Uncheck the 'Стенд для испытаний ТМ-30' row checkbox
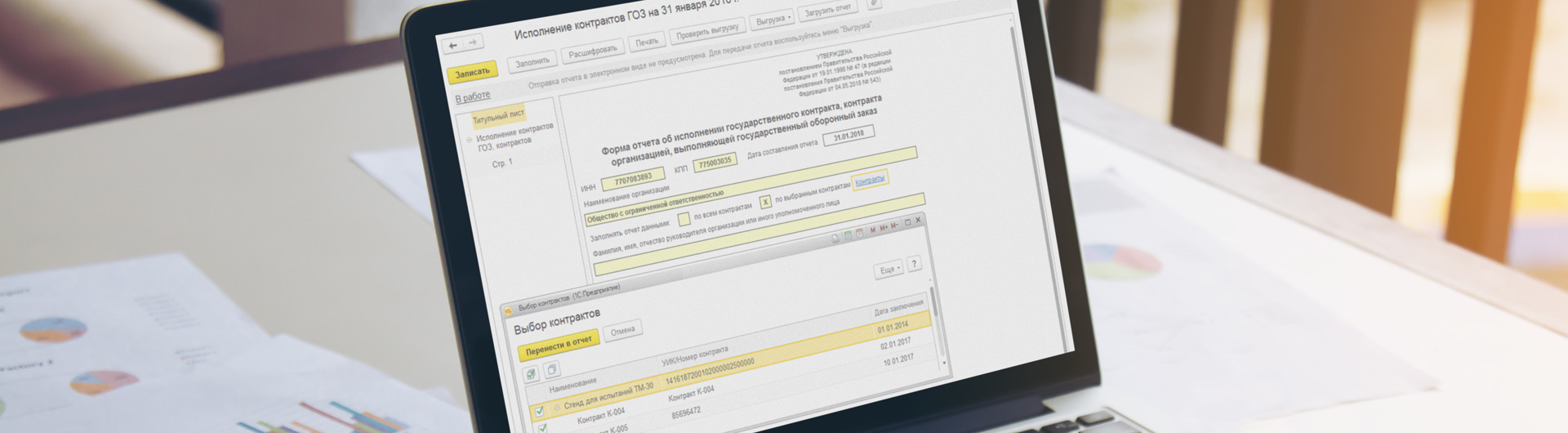This screenshot has height=433, width=1568. click(x=539, y=411)
